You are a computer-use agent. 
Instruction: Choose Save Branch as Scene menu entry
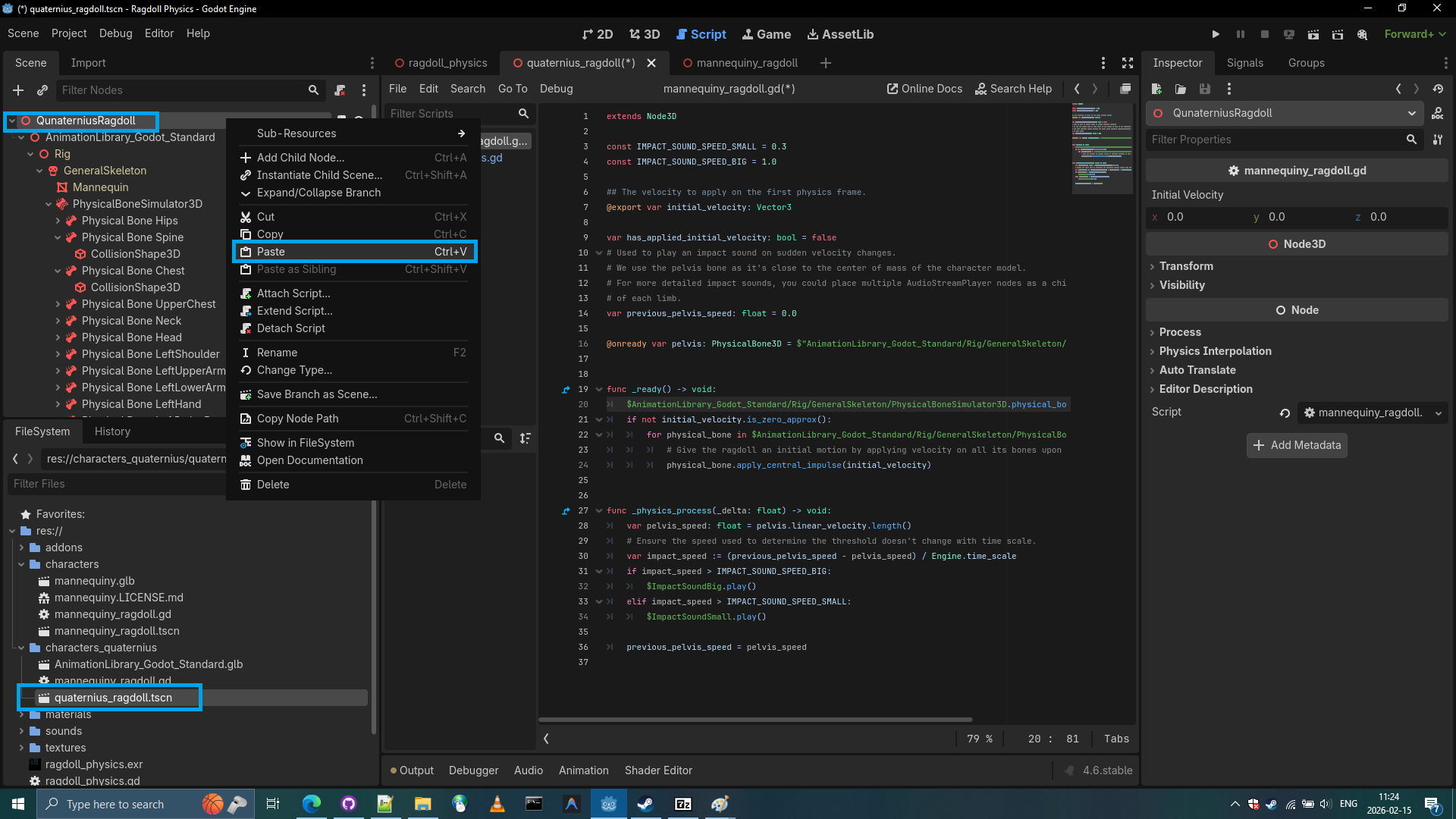316,394
